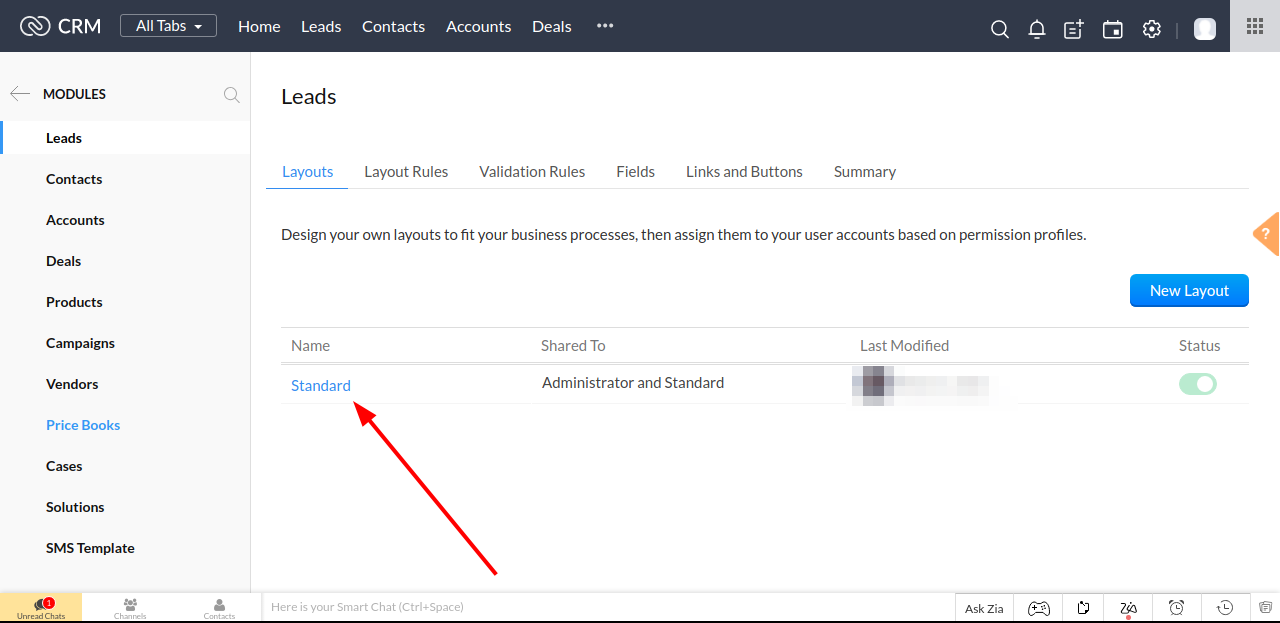Go to Home tab

(259, 27)
